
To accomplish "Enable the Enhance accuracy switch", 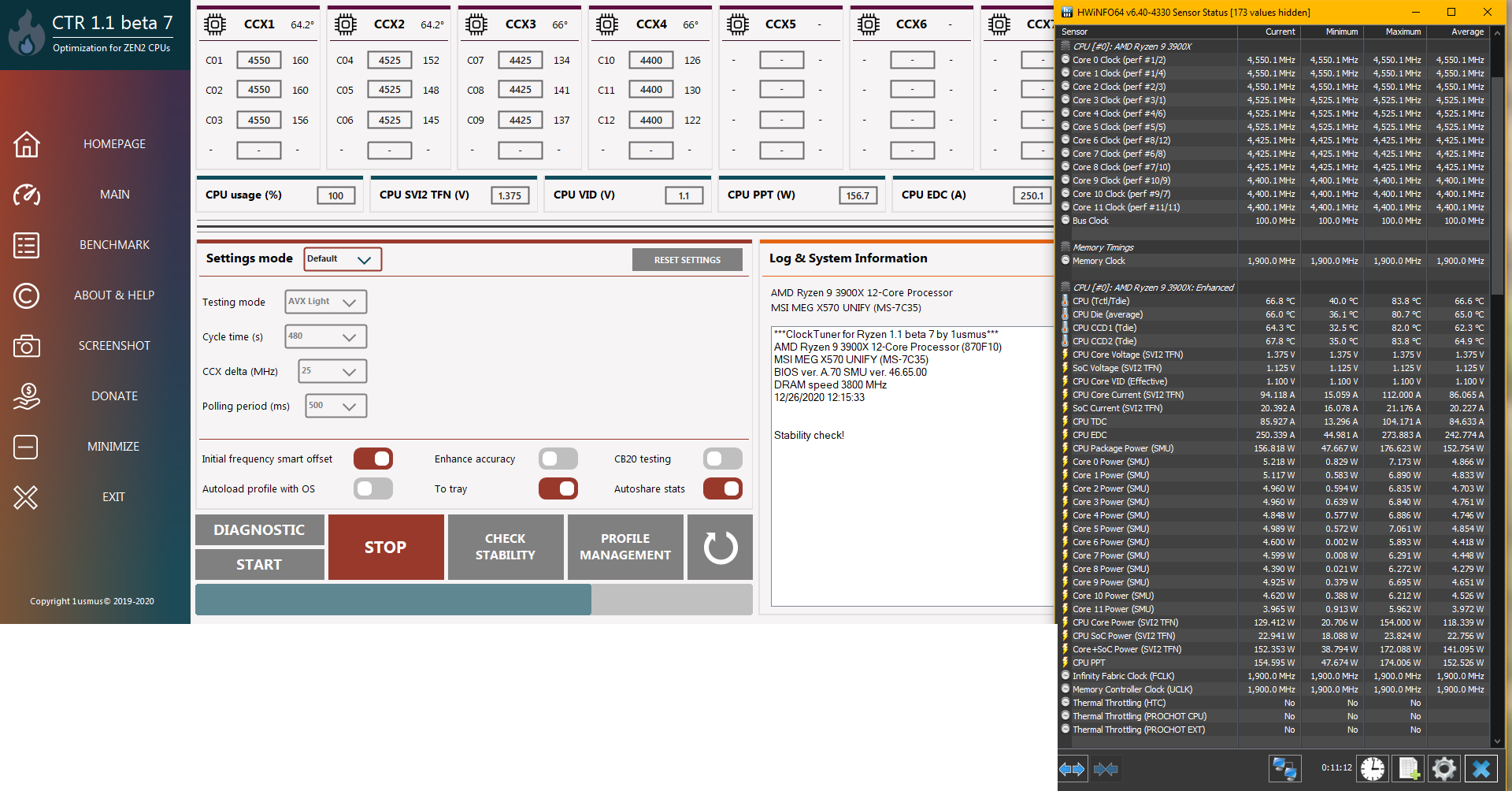I will tap(558, 459).
